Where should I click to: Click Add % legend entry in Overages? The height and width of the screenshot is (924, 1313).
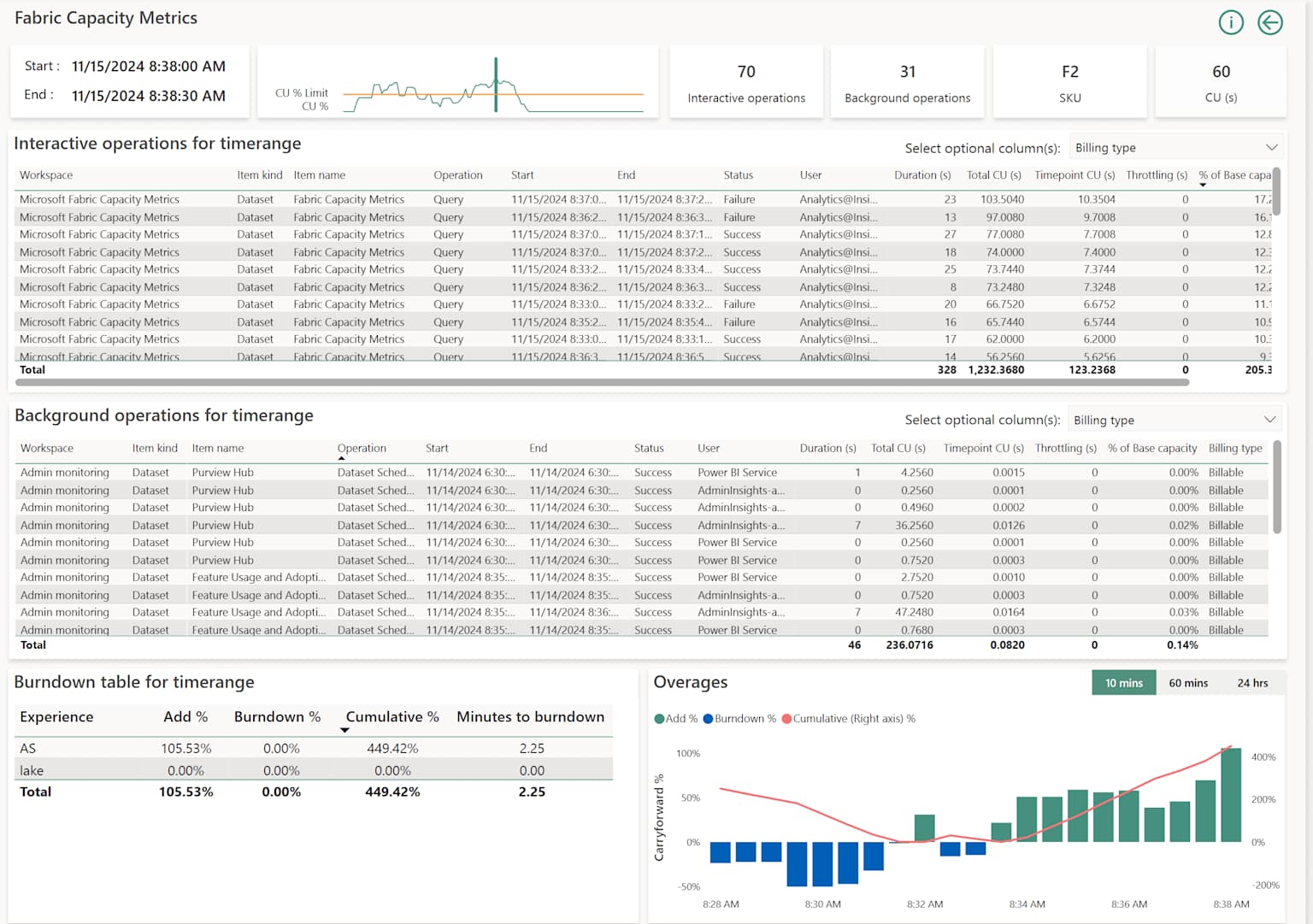click(x=676, y=719)
